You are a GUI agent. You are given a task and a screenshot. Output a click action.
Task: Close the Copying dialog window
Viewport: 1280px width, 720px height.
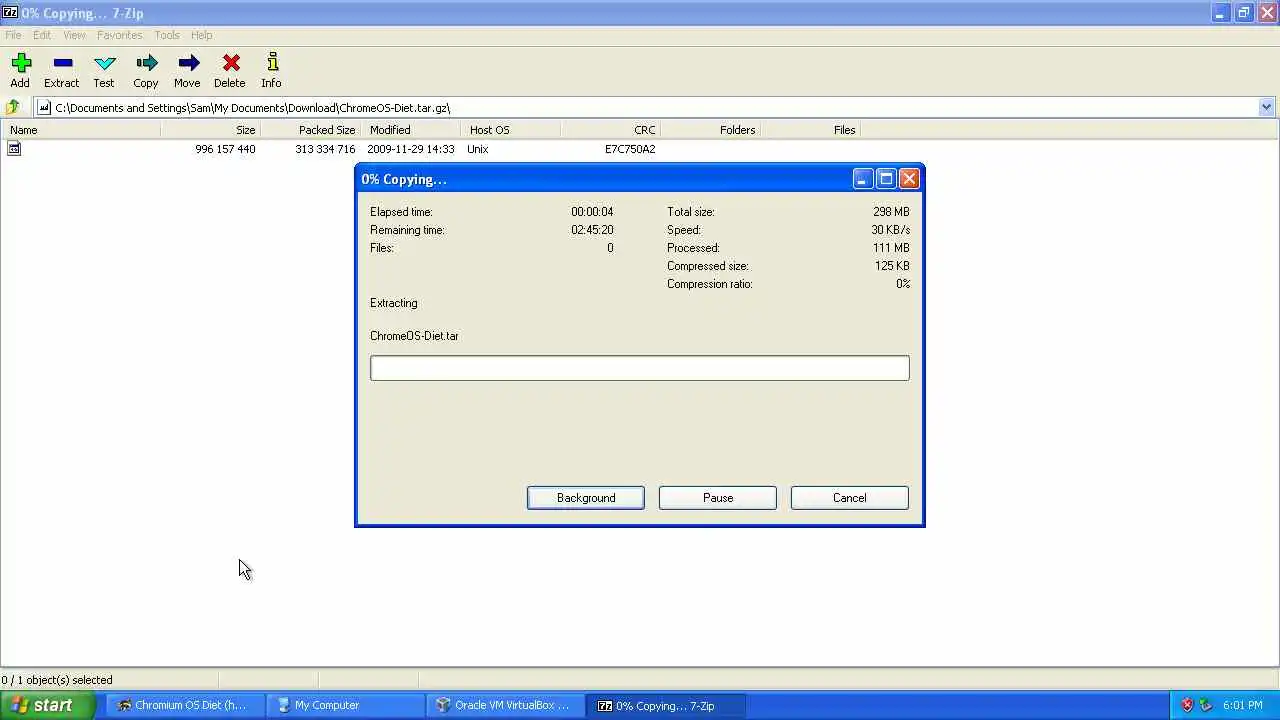(x=909, y=179)
